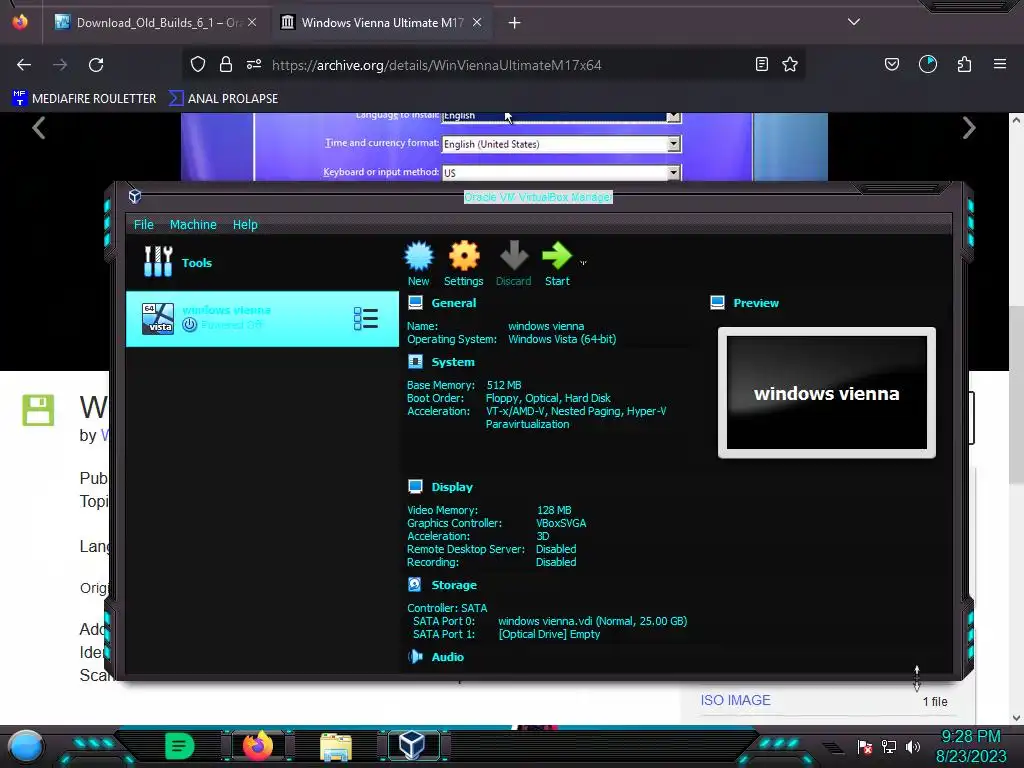Click the General section icon
This screenshot has width=1024, height=768.
[x=415, y=302]
